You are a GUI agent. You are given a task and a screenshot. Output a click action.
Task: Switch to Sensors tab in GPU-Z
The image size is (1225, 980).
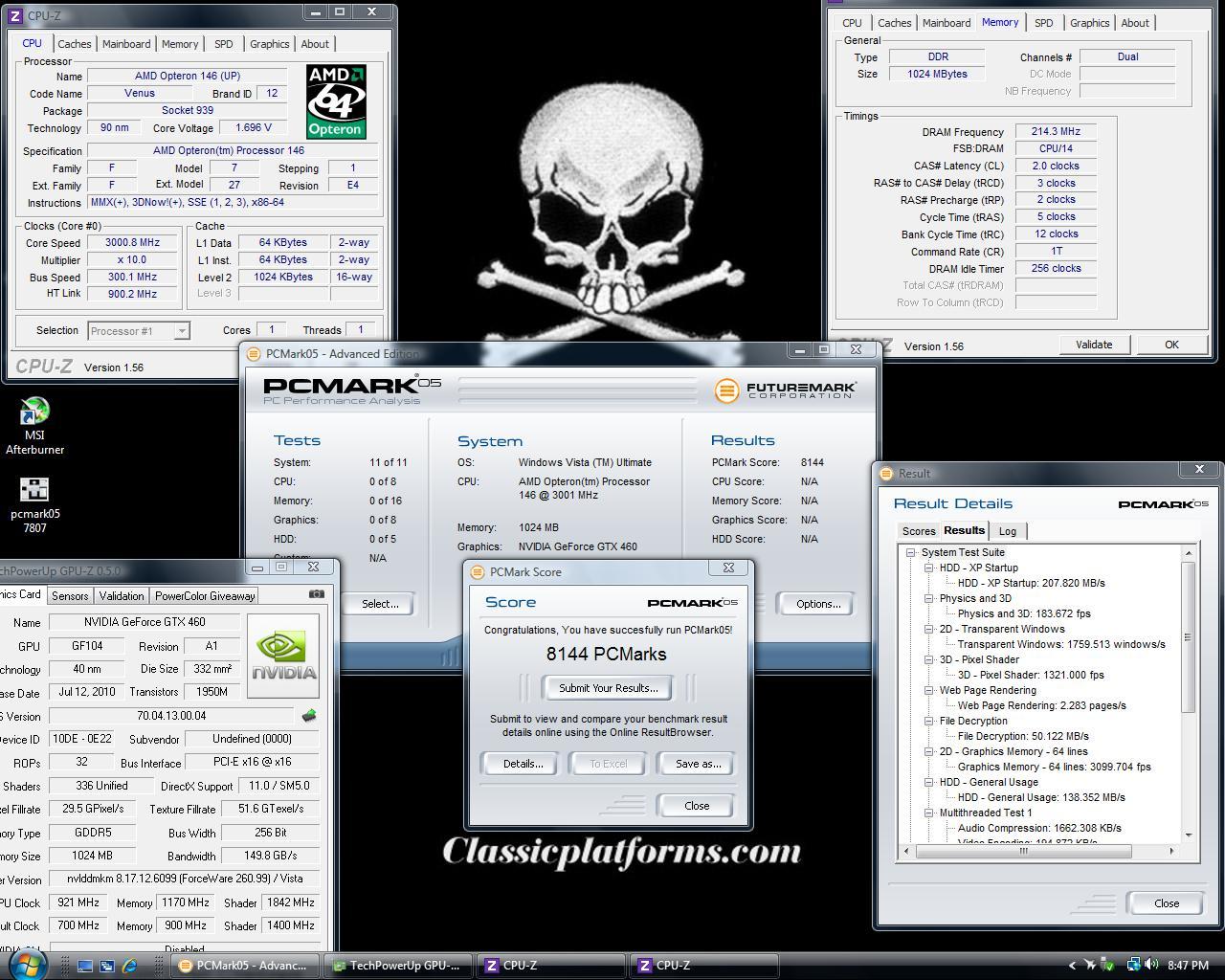click(70, 595)
